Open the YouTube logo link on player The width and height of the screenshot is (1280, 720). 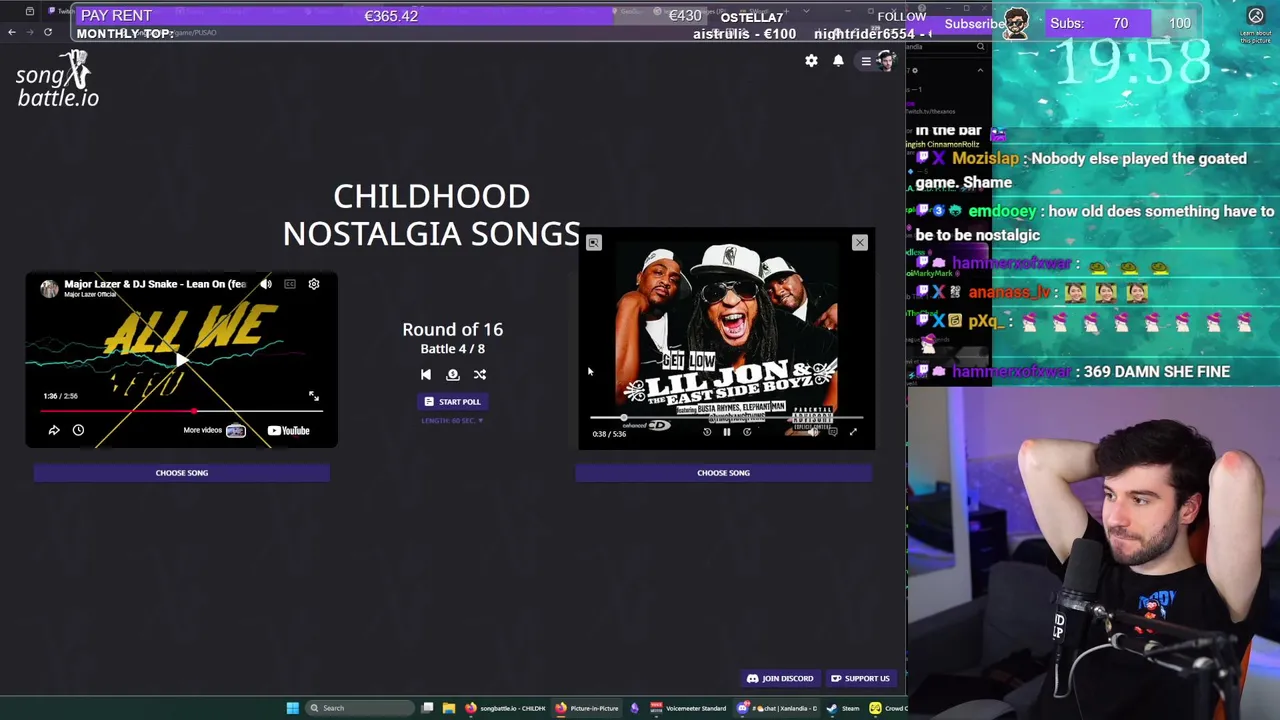289,431
